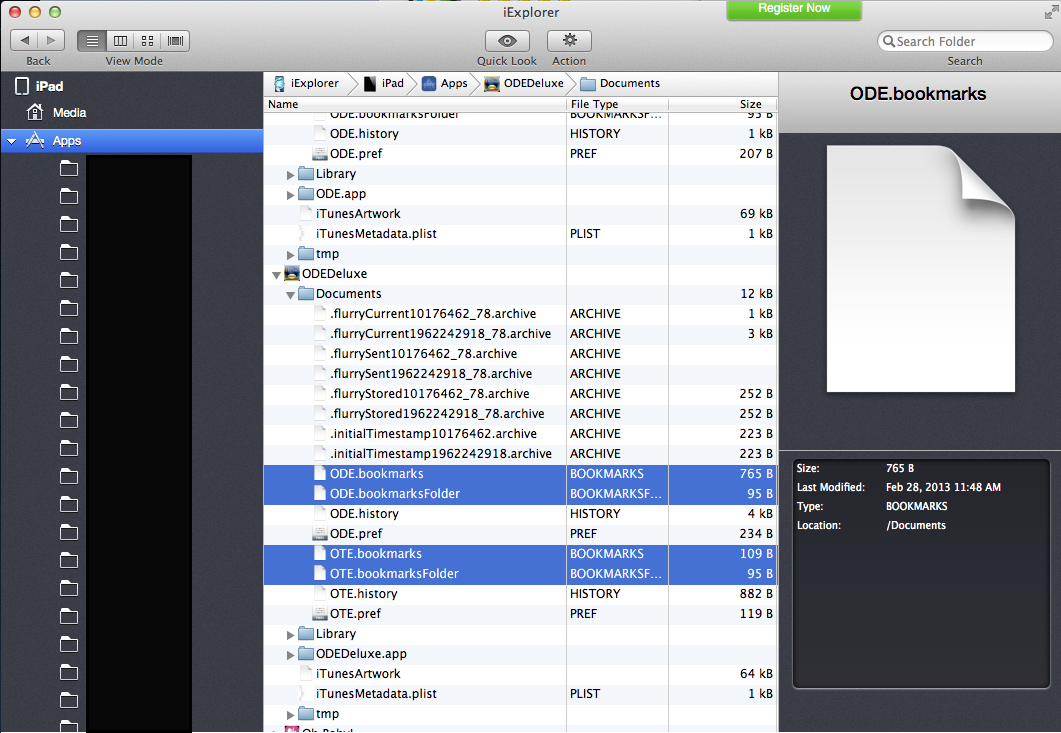Select ODE.history with size 4 kB
This screenshot has width=1061, height=733.
click(520, 514)
